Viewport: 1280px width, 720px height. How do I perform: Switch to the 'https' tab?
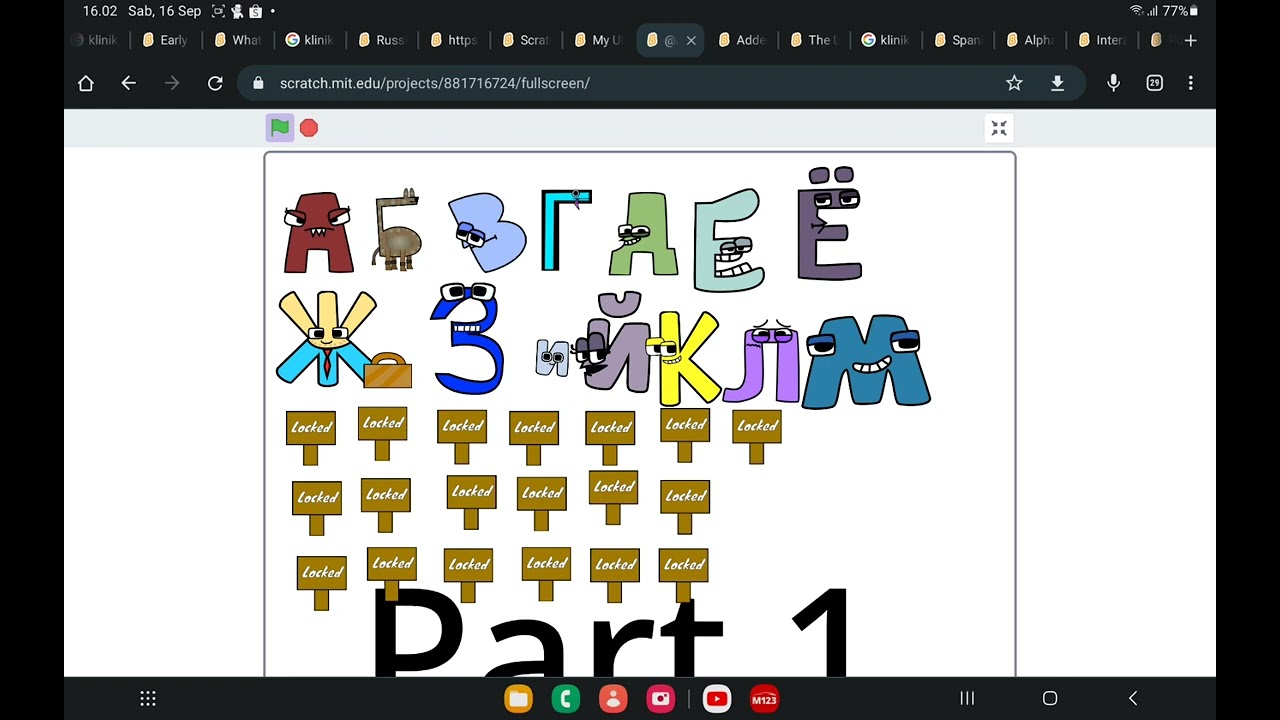(453, 41)
